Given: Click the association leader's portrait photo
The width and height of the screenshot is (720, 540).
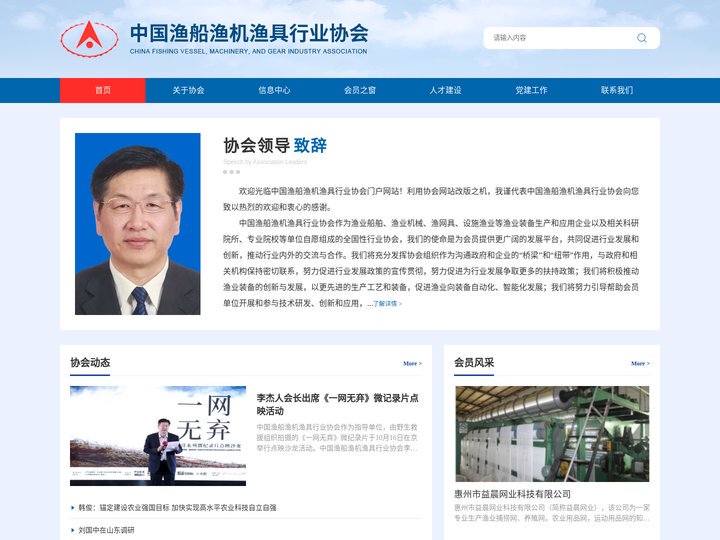Looking at the screenshot, I should pos(138,224).
